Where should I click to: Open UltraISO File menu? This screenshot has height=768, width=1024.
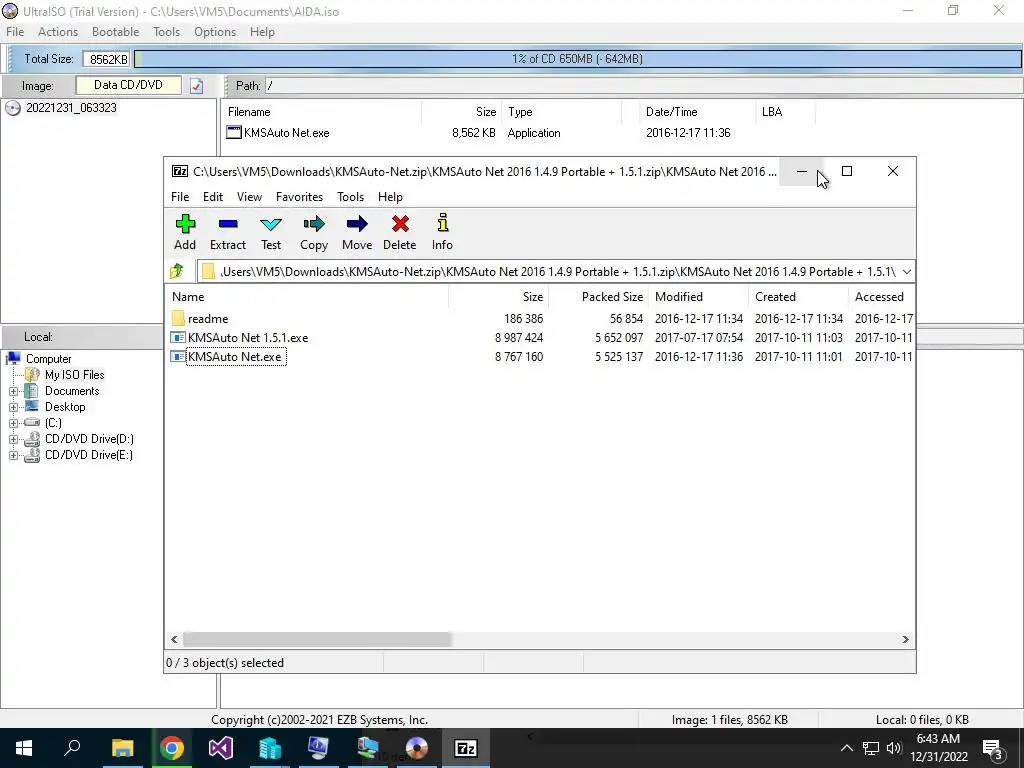tap(15, 31)
